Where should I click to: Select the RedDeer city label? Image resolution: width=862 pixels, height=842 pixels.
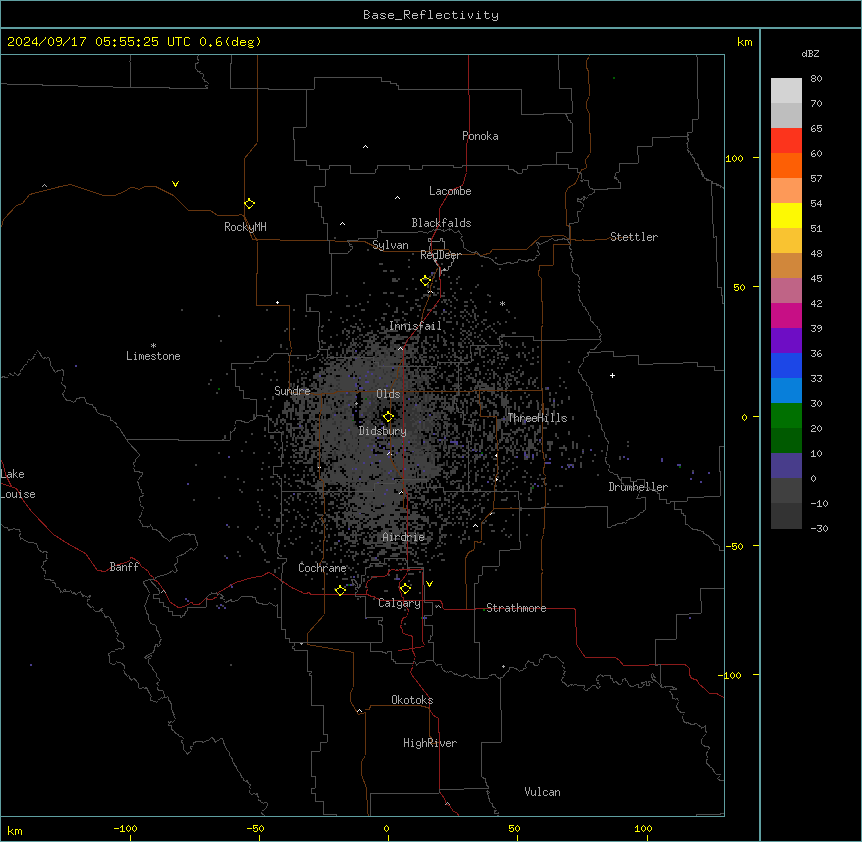click(x=440, y=255)
